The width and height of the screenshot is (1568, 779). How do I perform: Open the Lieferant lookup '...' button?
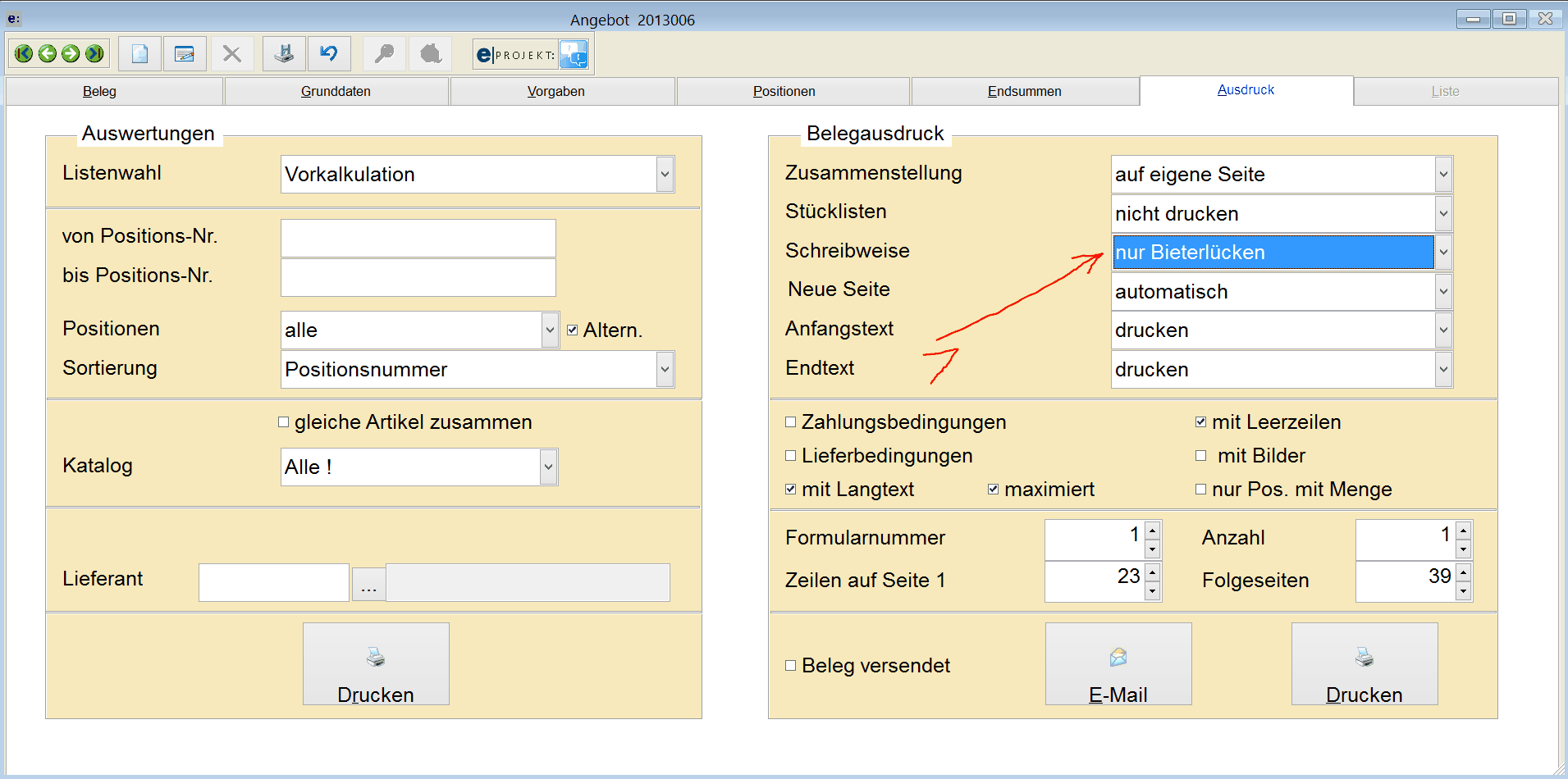[x=368, y=583]
